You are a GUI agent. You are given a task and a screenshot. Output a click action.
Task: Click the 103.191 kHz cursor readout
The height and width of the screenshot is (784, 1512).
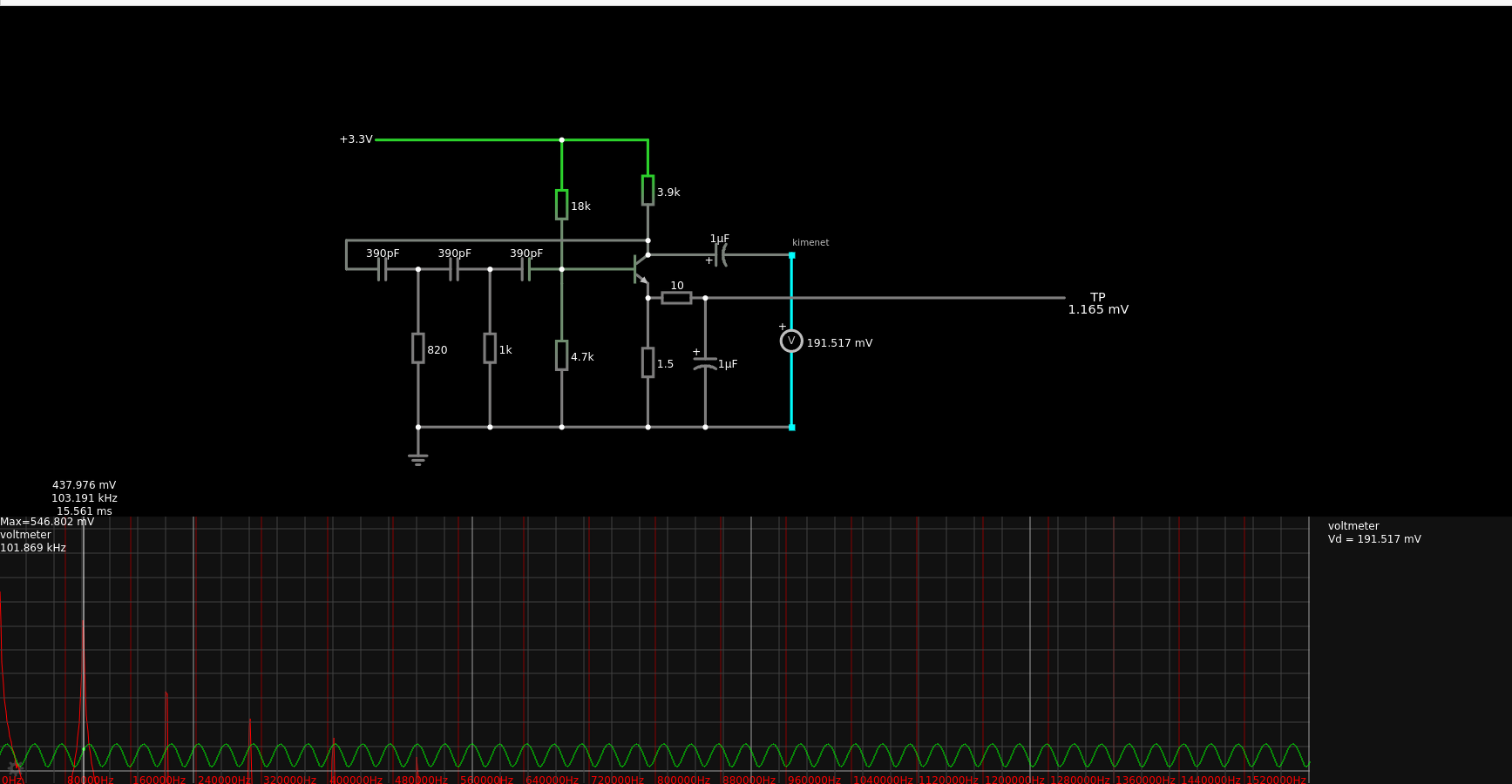click(x=85, y=498)
